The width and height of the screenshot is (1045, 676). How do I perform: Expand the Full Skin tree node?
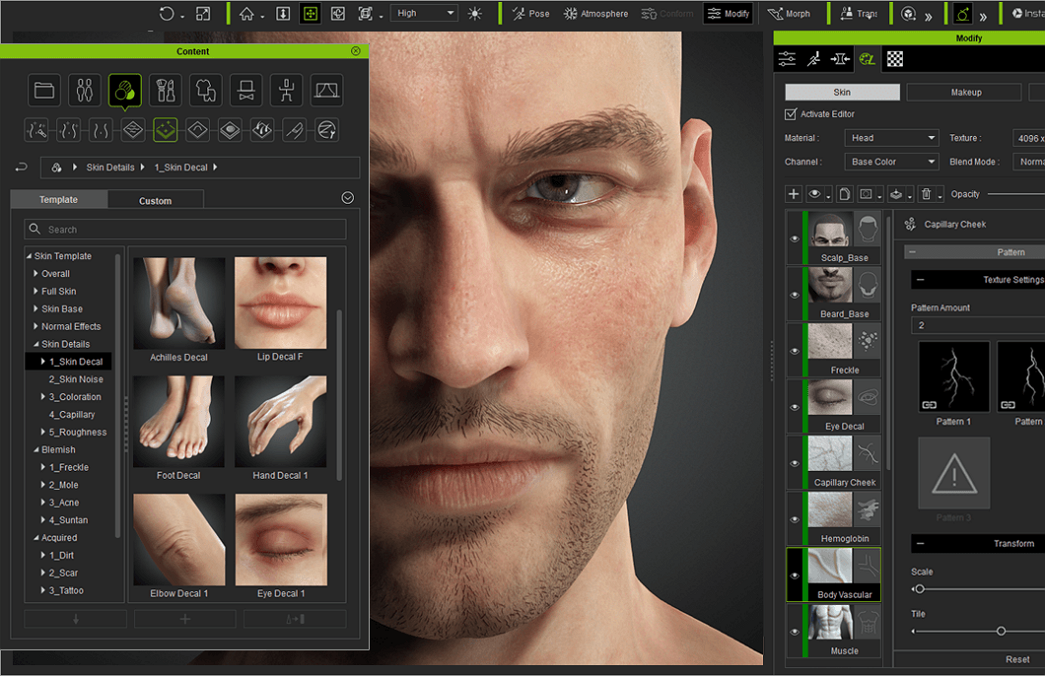point(35,291)
